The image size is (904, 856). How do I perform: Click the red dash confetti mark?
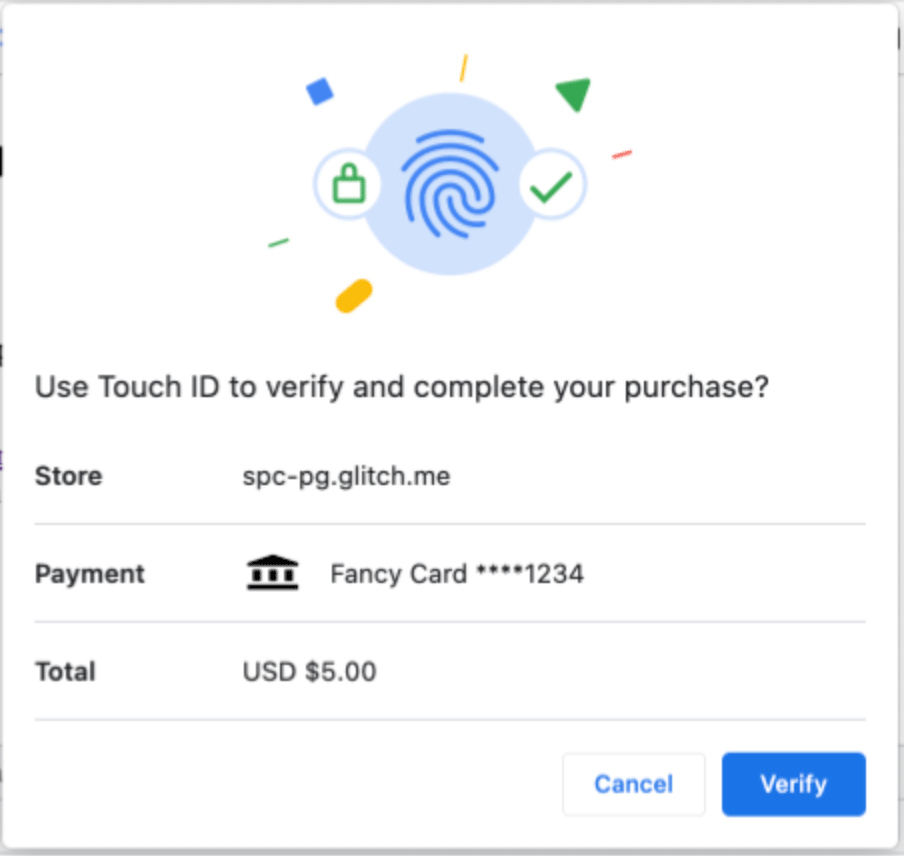[621, 155]
